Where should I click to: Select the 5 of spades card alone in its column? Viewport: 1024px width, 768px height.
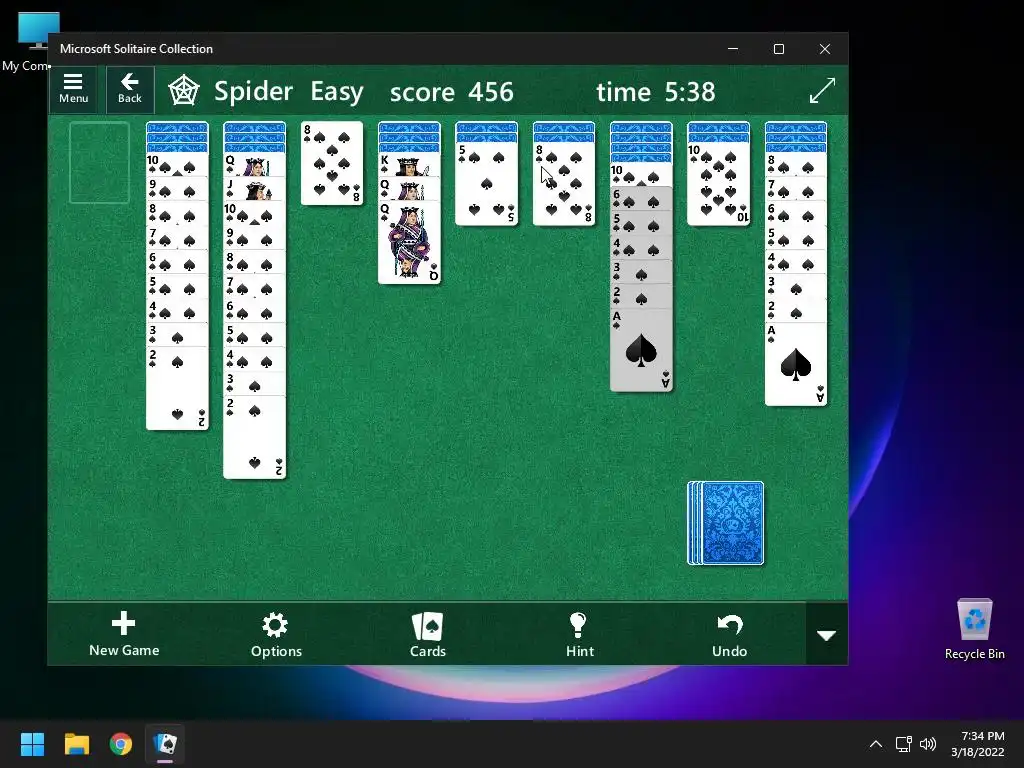tap(487, 184)
